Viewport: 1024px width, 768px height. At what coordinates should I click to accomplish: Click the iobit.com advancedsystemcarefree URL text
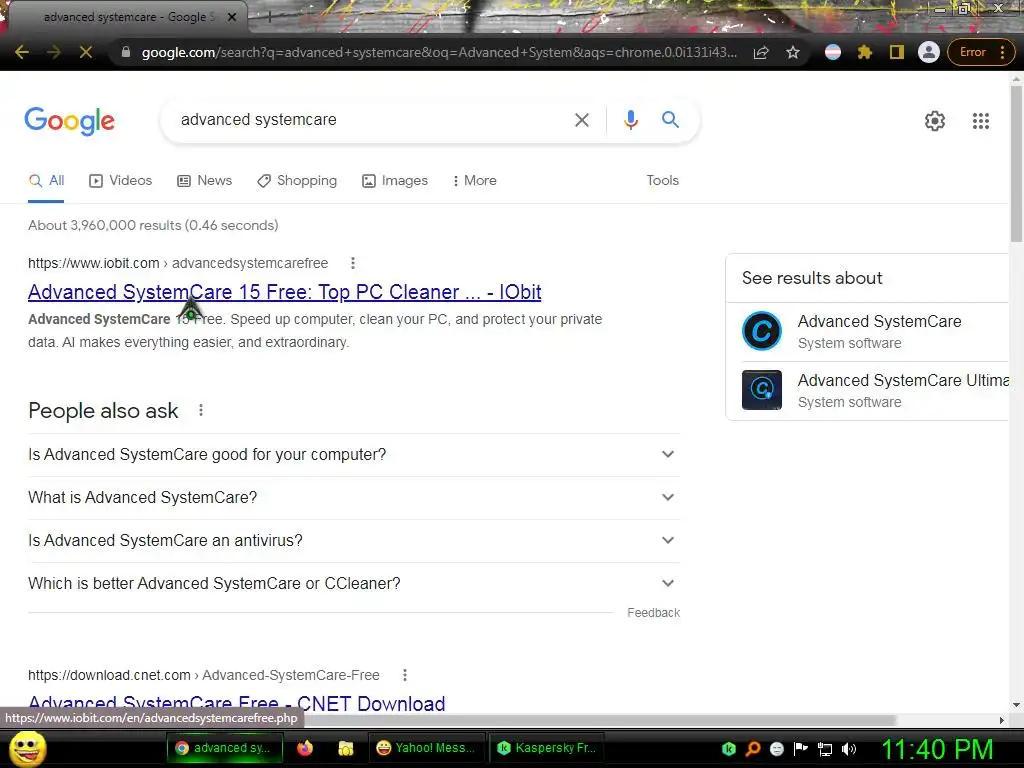pyautogui.click(x=178, y=263)
